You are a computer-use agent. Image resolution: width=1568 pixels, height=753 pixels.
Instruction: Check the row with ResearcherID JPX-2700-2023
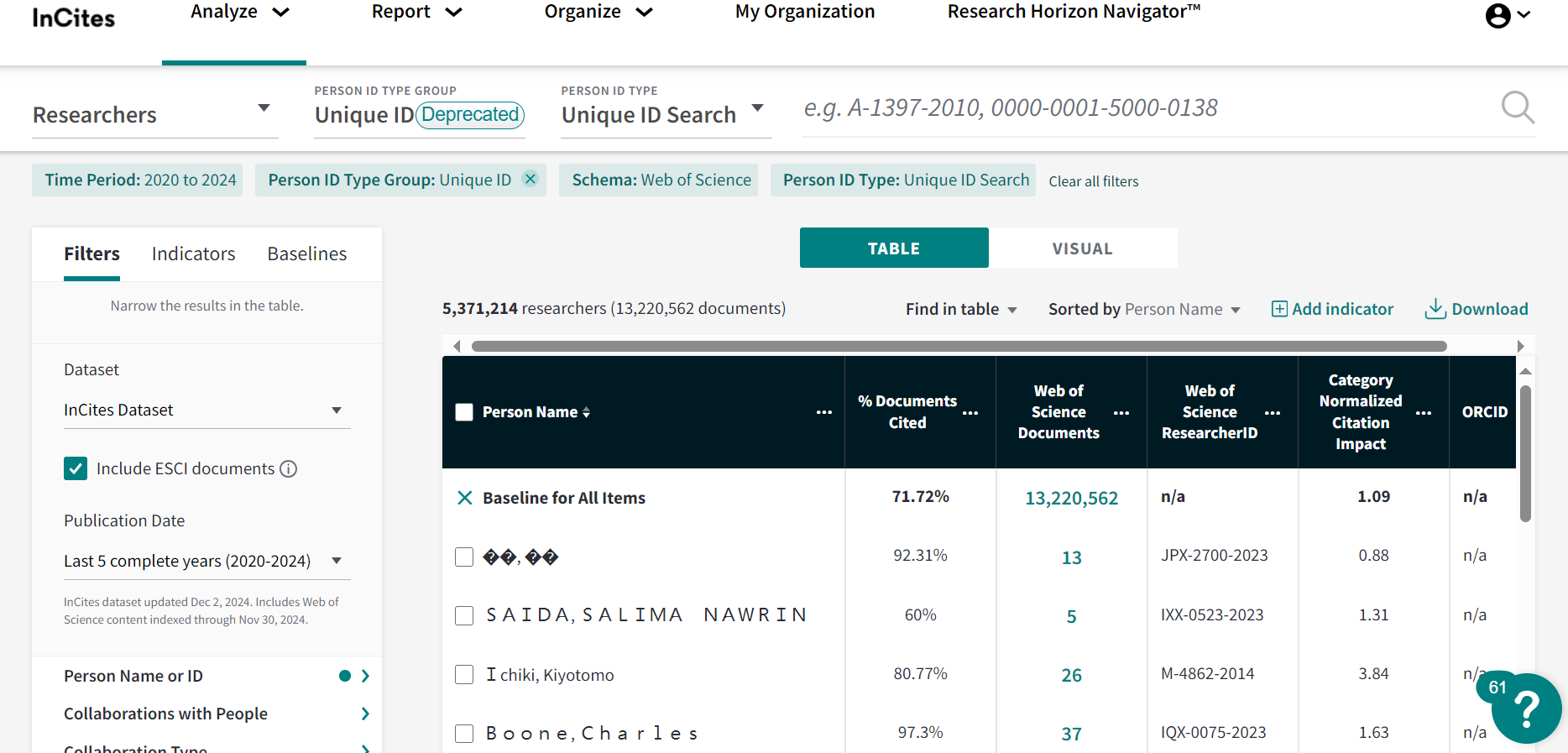pyautogui.click(x=464, y=557)
